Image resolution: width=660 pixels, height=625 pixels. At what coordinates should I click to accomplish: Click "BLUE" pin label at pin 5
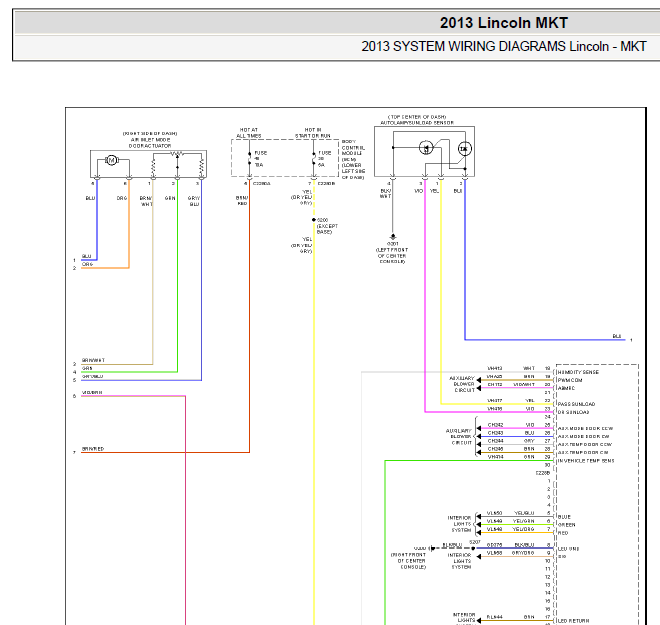coord(564,517)
